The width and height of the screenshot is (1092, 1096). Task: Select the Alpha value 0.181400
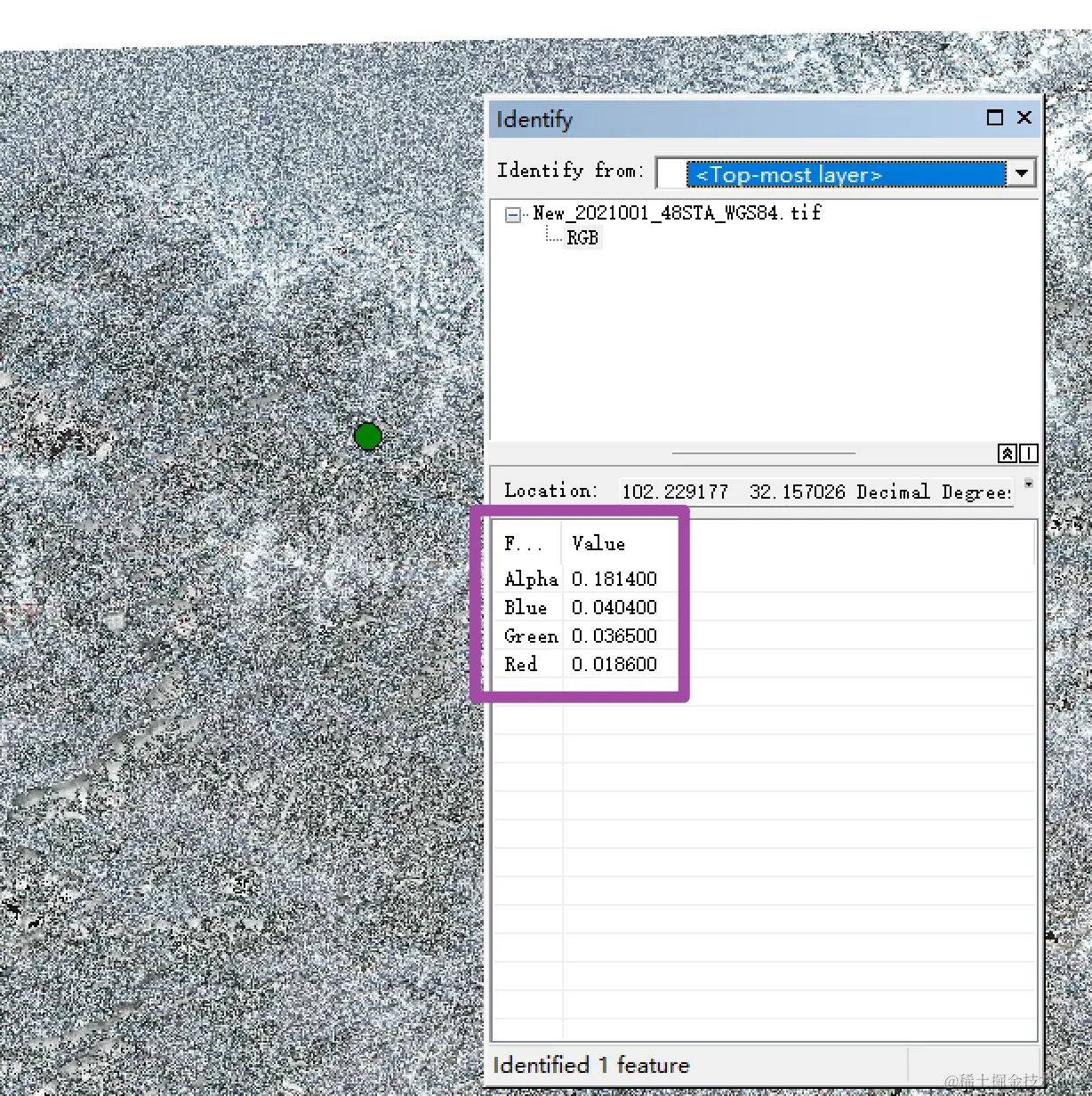pos(614,579)
